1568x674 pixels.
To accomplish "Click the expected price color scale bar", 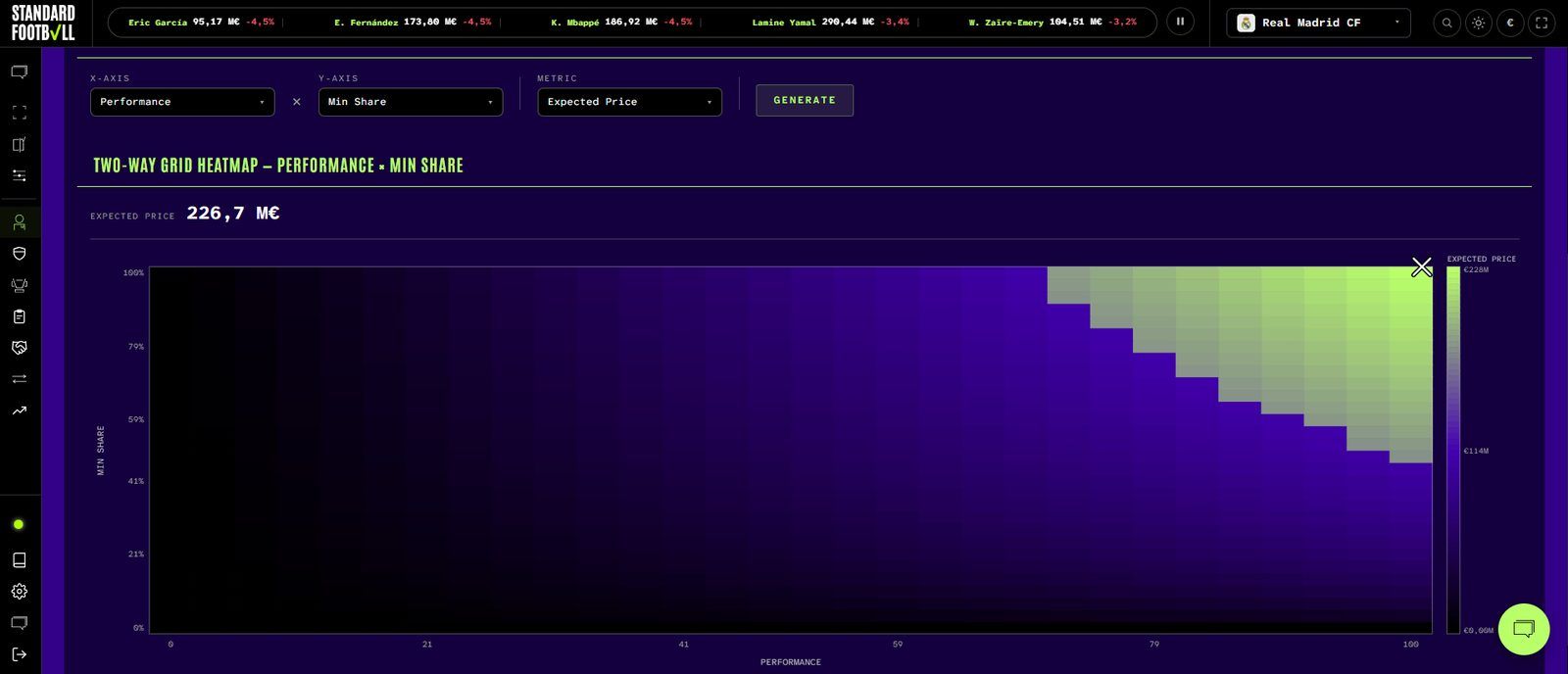I will point(1453,450).
